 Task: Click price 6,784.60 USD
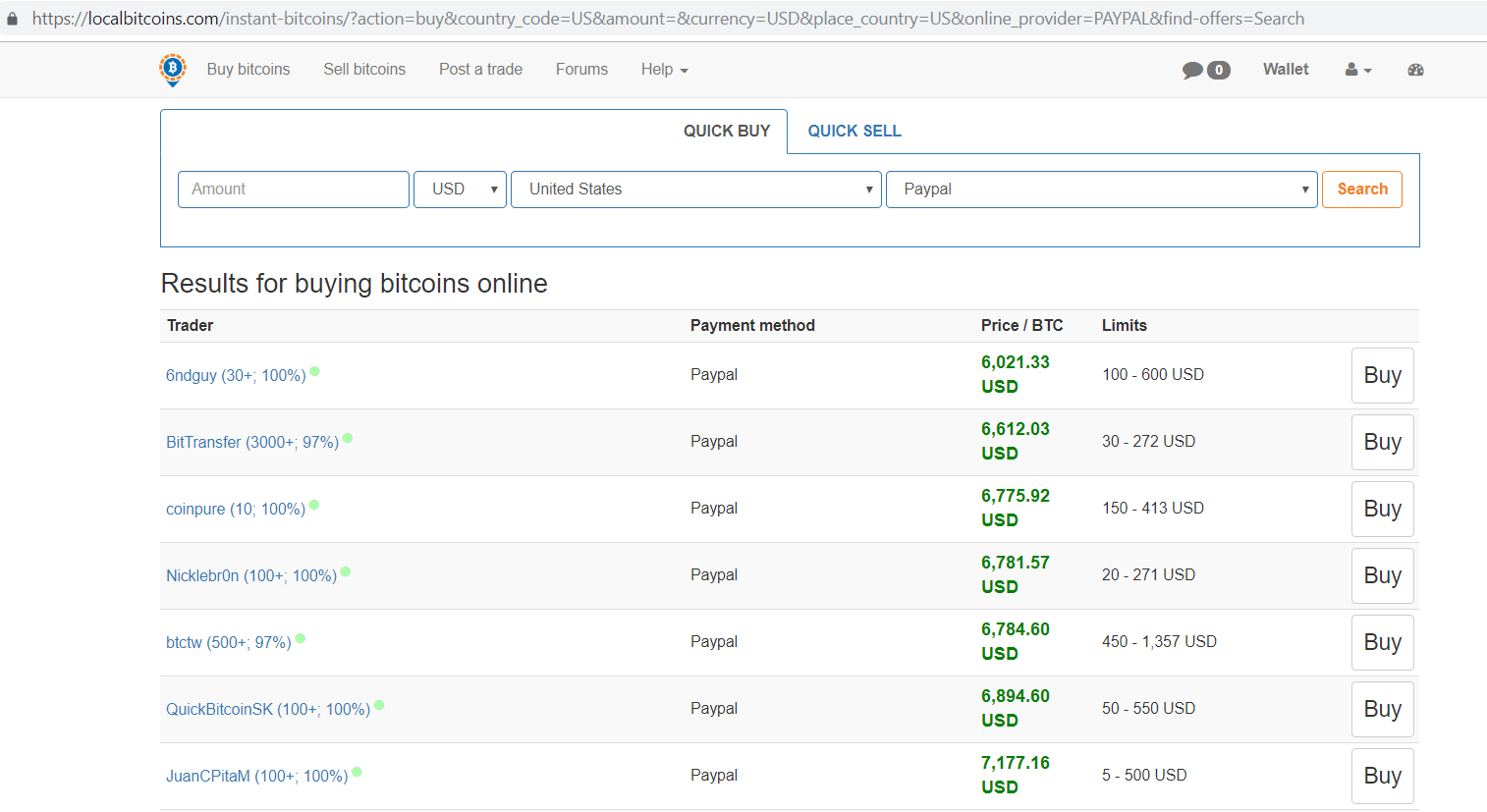click(x=1016, y=641)
